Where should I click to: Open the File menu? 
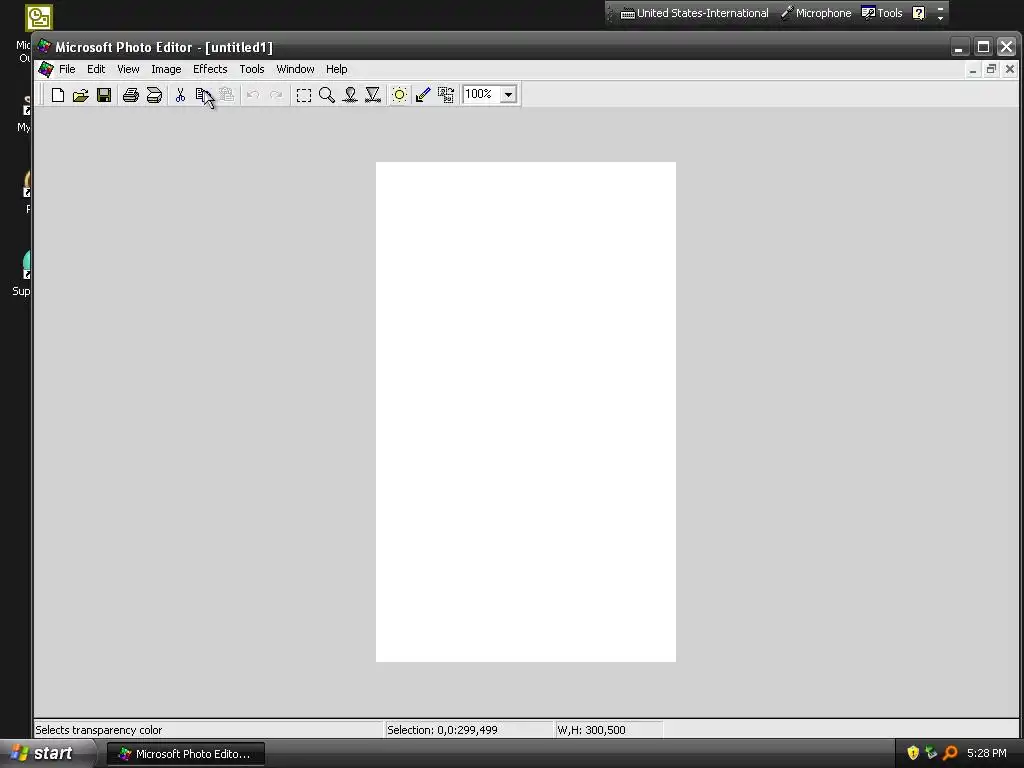pos(67,69)
